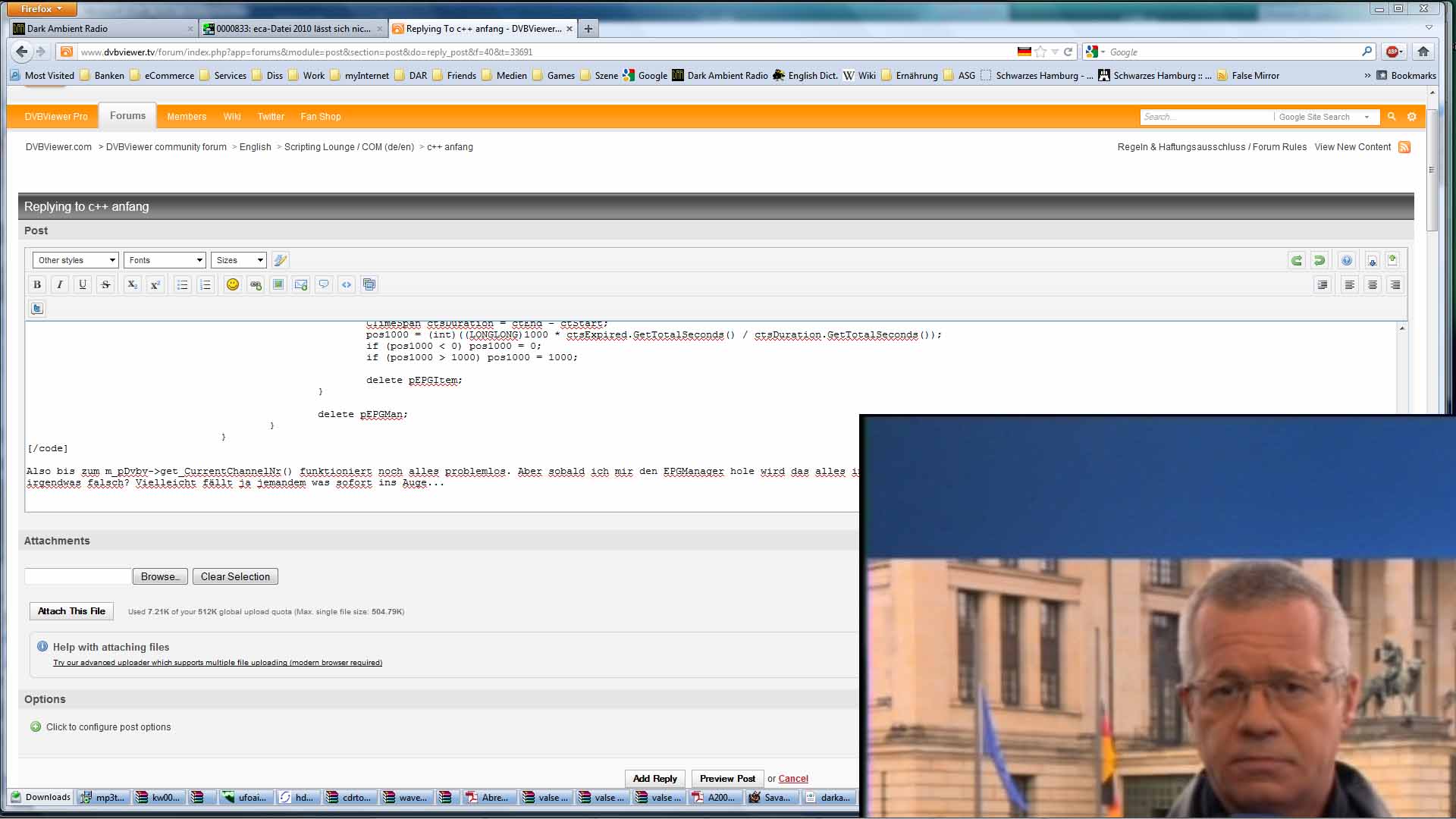
Task: Open the Members navigation item
Action: pos(187,117)
